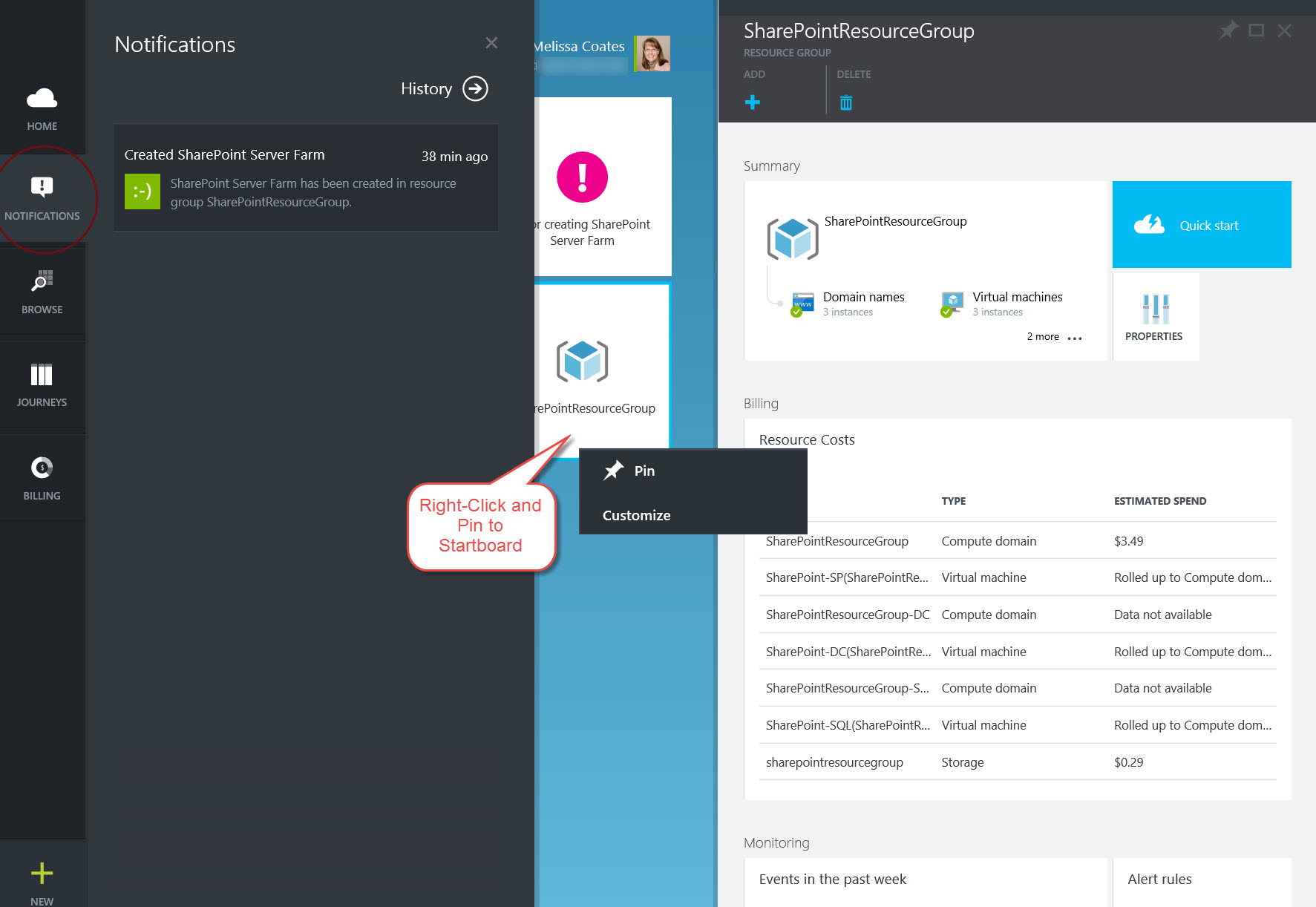
Task: Select SharePointResourceGroup Compute domain row
Action: click(1018, 541)
